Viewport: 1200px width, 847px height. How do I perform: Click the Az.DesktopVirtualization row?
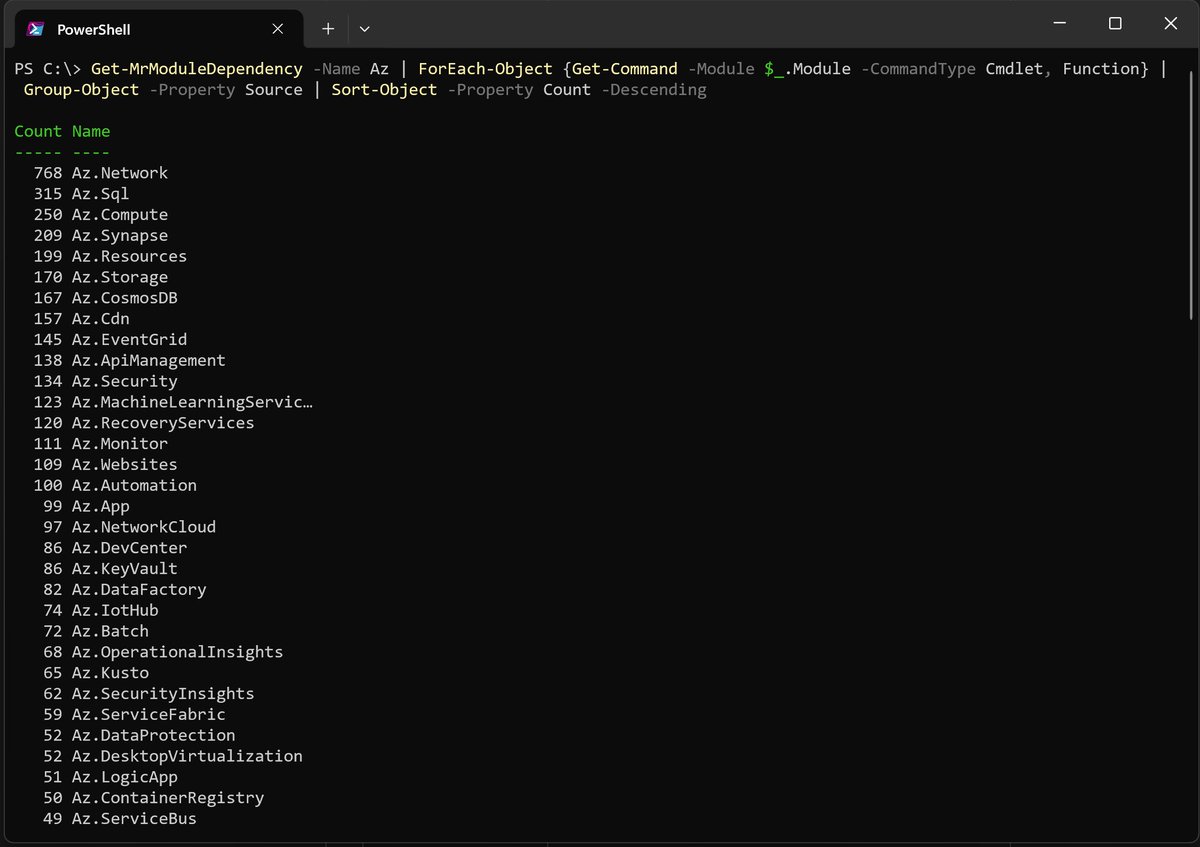pos(173,756)
